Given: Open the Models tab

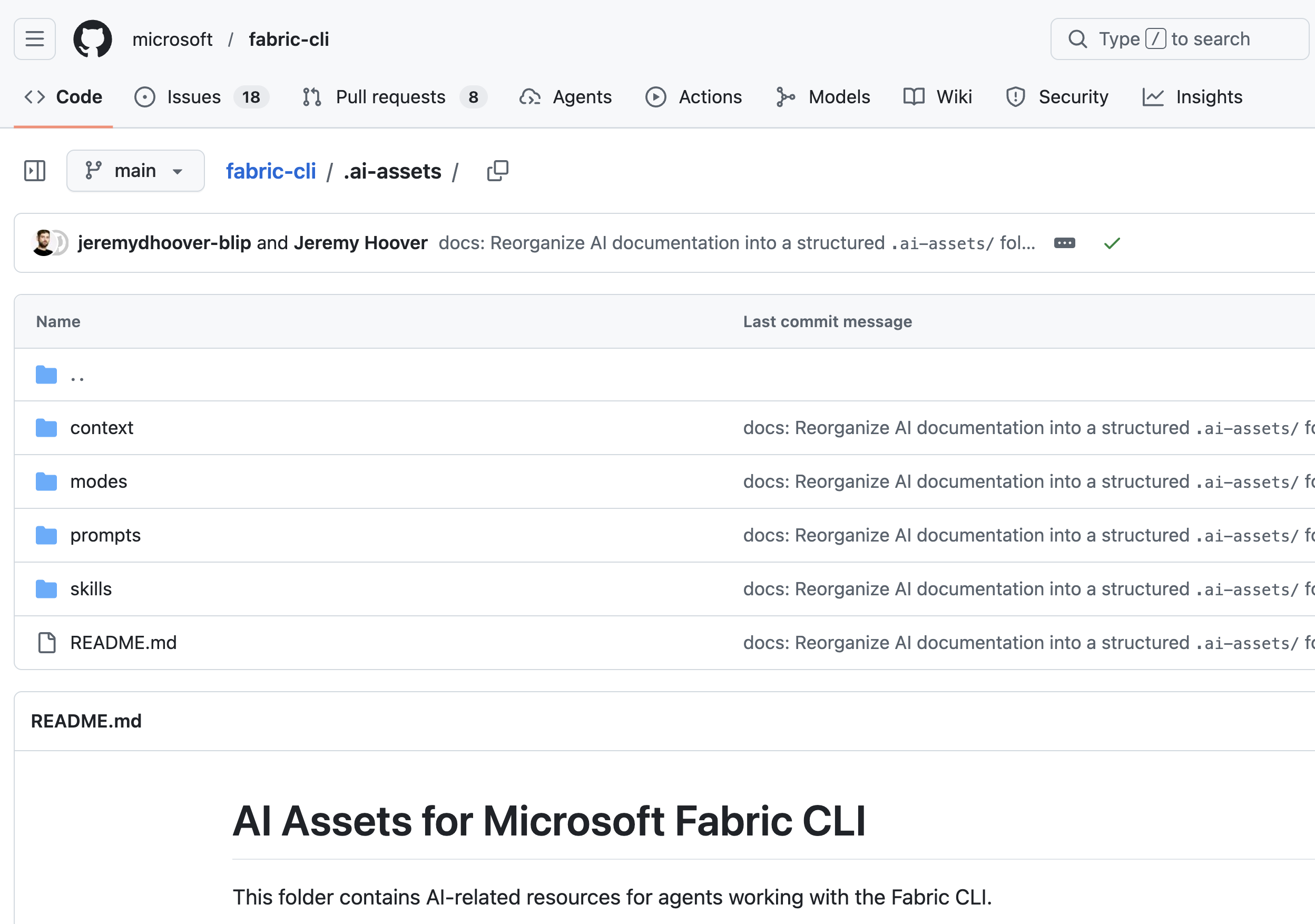Looking at the screenshot, I should (823, 97).
